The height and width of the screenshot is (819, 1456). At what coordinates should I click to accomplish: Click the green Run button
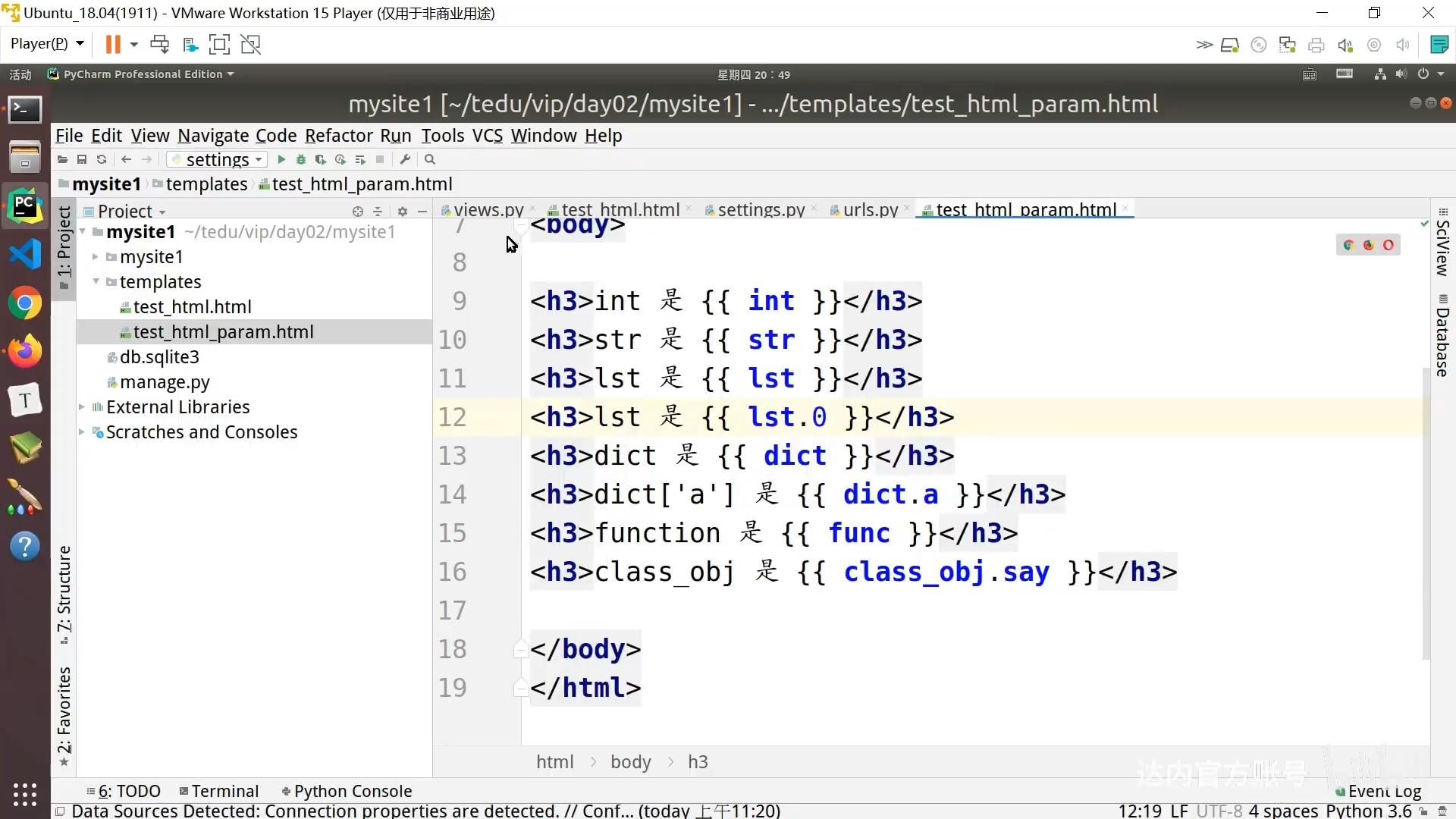click(281, 159)
